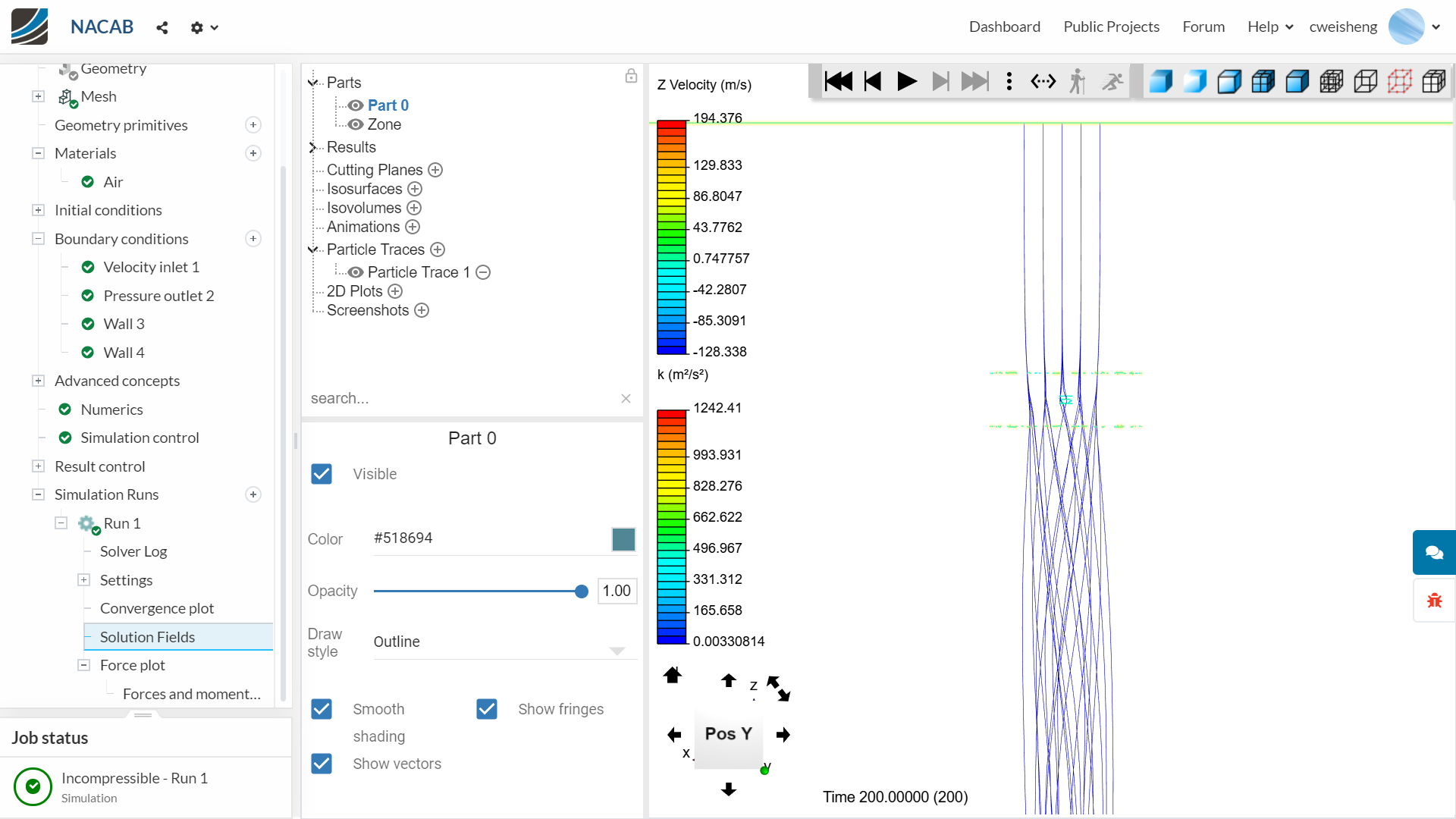1456x819 pixels.
Task: Uncheck the Visible checkbox
Action: (x=322, y=474)
